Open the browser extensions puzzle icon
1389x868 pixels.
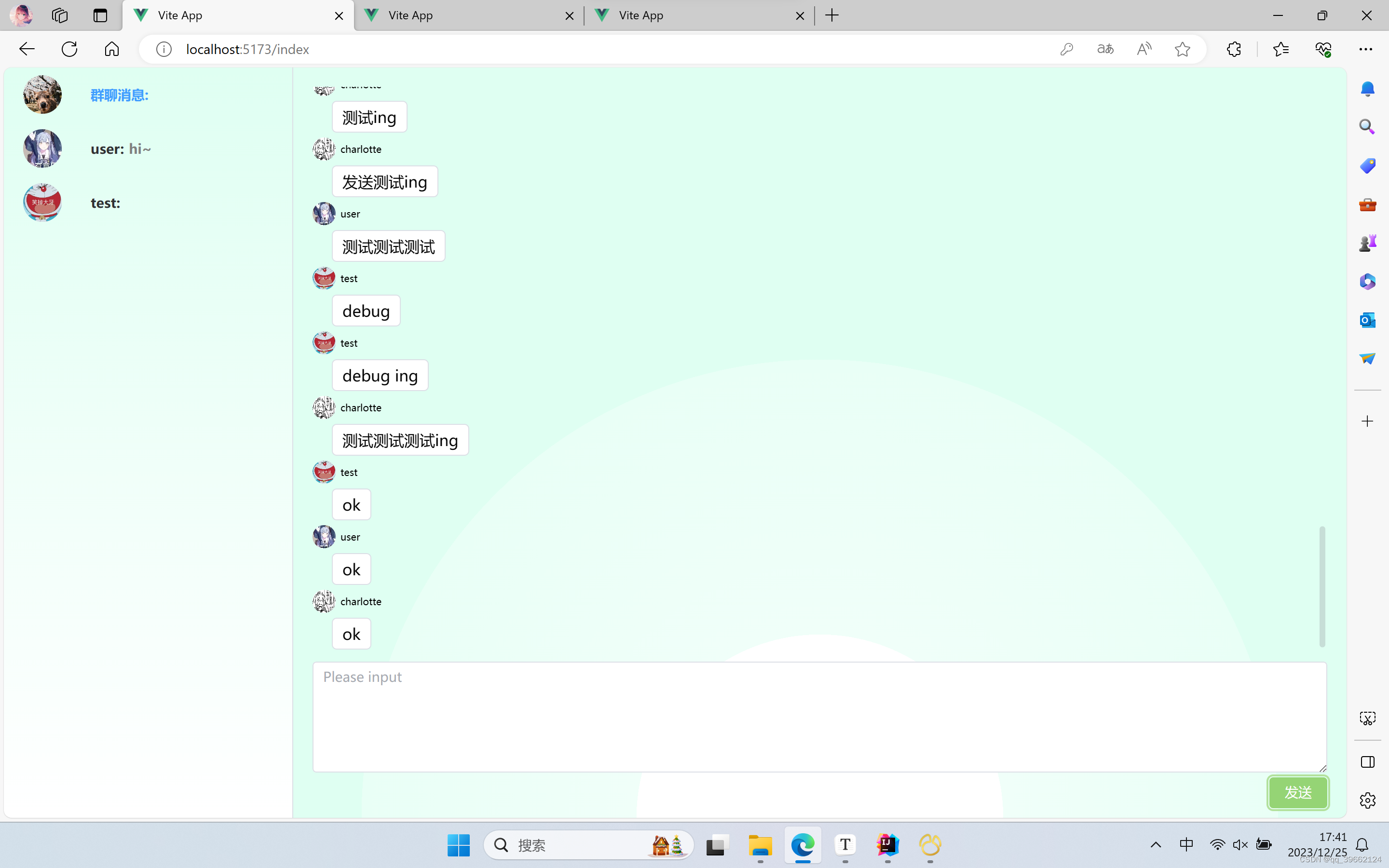[1233, 49]
